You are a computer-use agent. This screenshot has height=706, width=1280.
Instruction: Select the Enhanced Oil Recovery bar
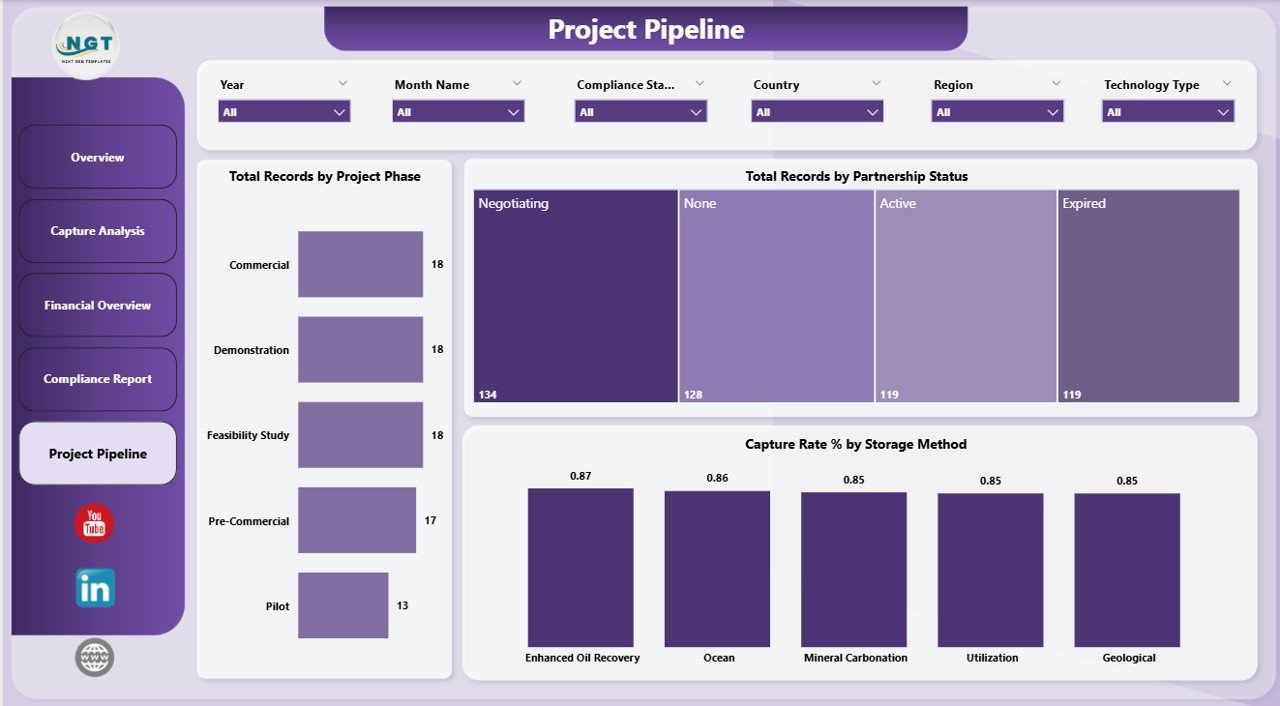581,568
